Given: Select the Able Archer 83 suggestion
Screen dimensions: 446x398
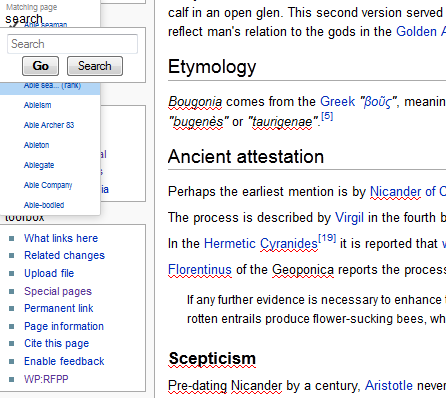Looking at the screenshot, I should pos(49,125).
